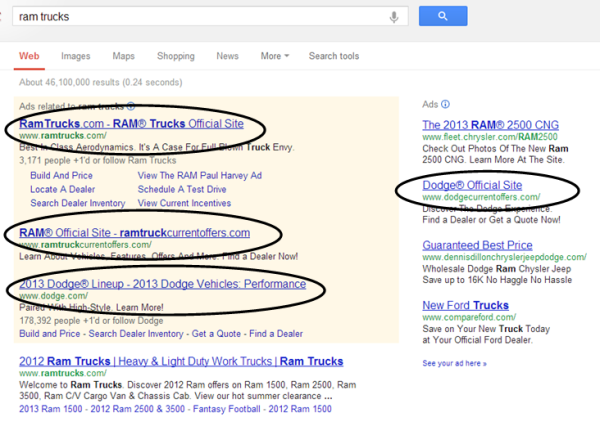
Task: Switch to the Maps tab
Action: (x=123, y=56)
